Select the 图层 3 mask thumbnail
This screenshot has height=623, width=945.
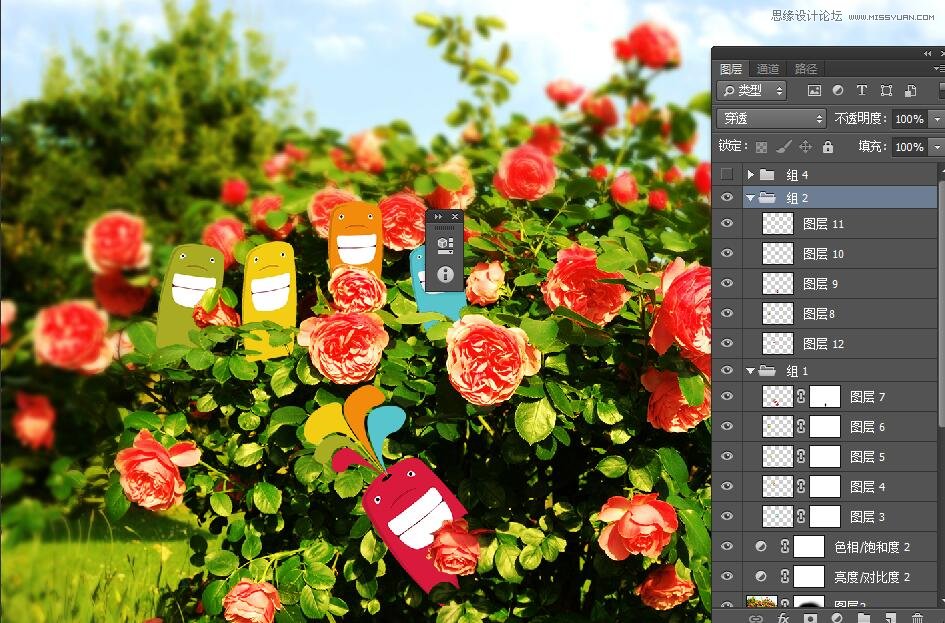coord(824,516)
